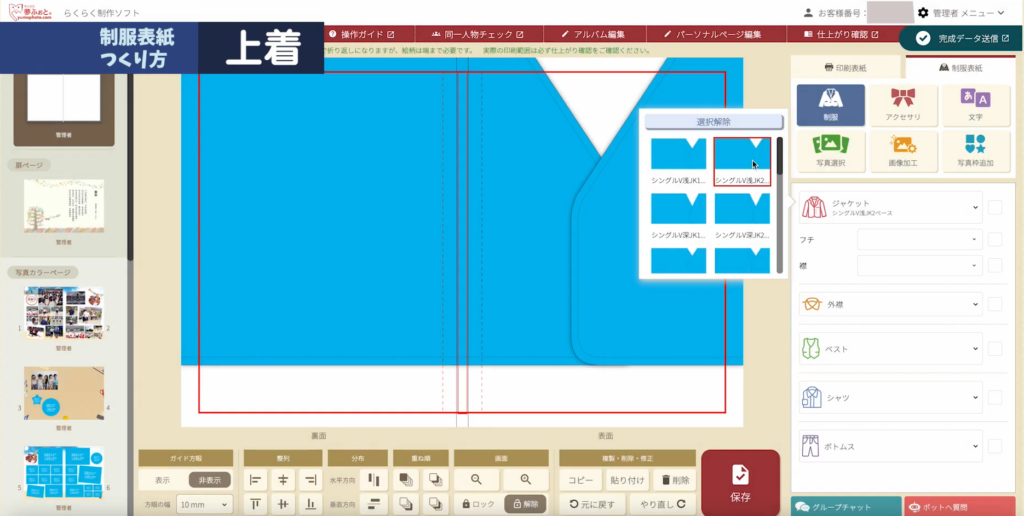Open the 文字 text tool

tap(975, 104)
